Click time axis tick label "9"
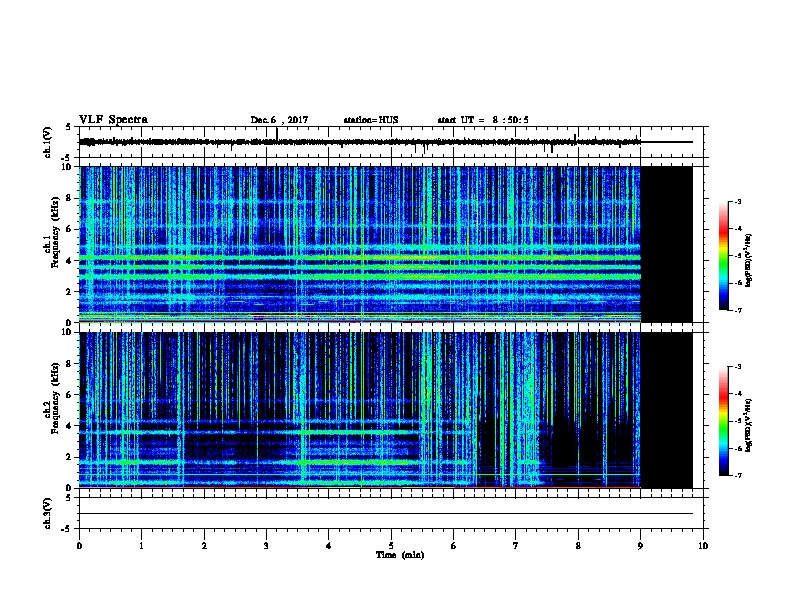Viewport: 792px width, 612px height. pyautogui.click(x=640, y=546)
